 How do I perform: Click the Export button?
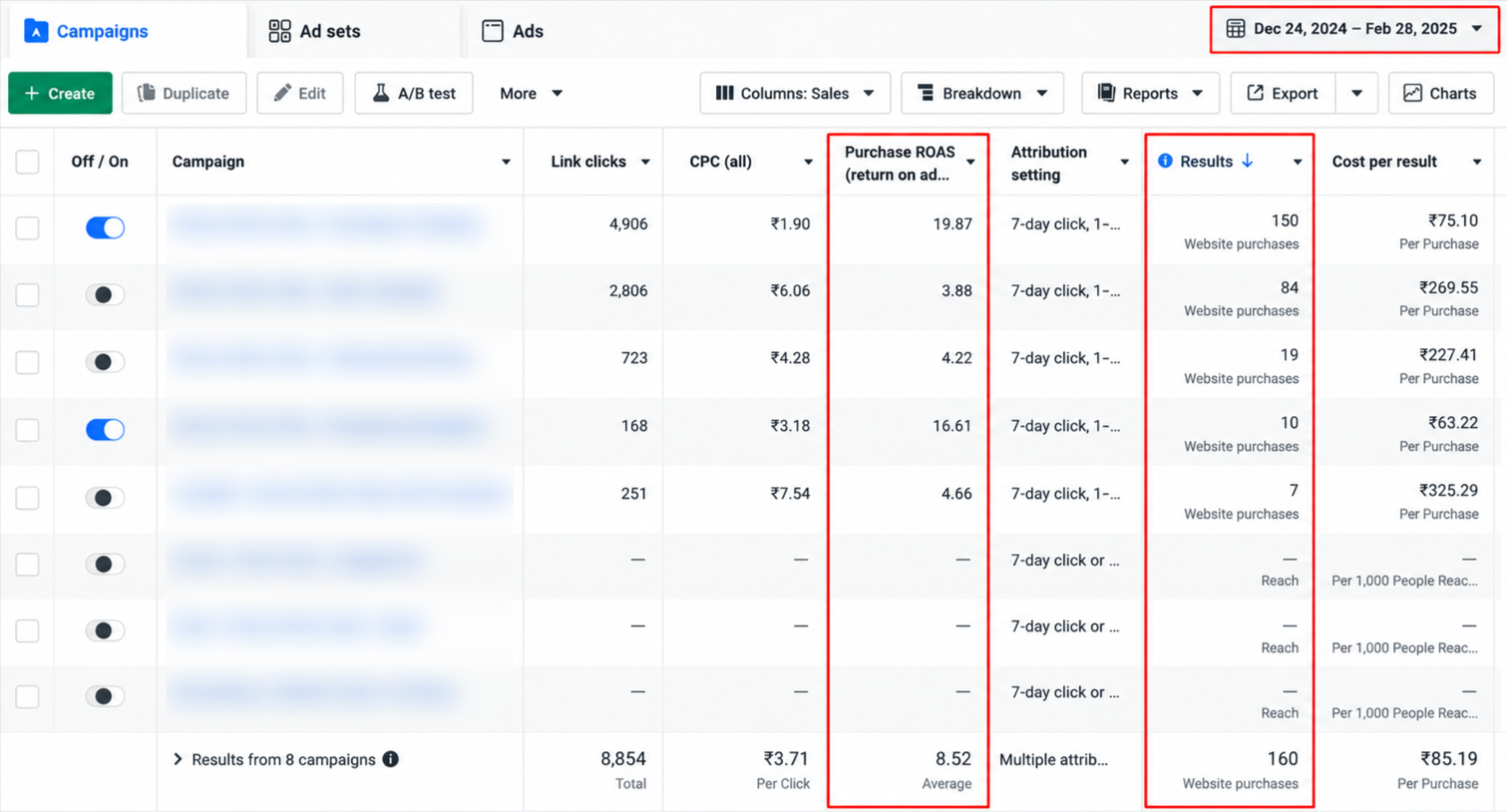click(x=1282, y=93)
